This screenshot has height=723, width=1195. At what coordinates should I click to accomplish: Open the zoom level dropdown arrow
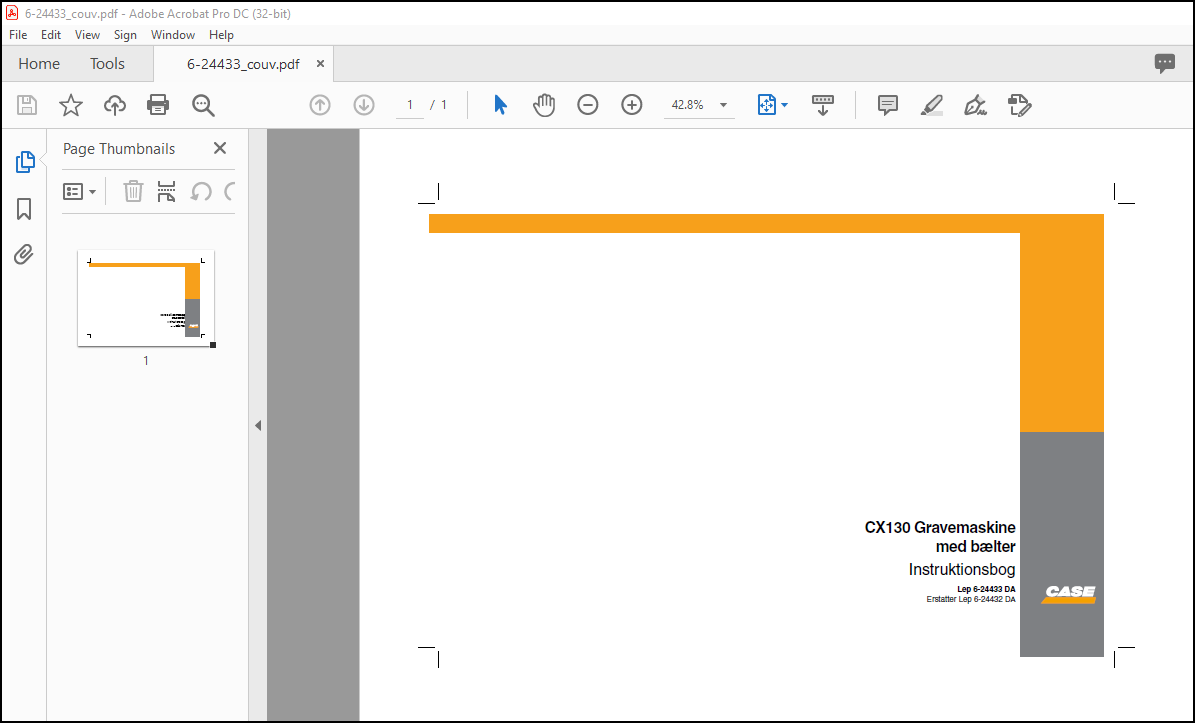pyautogui.click(x=723, y=105)
